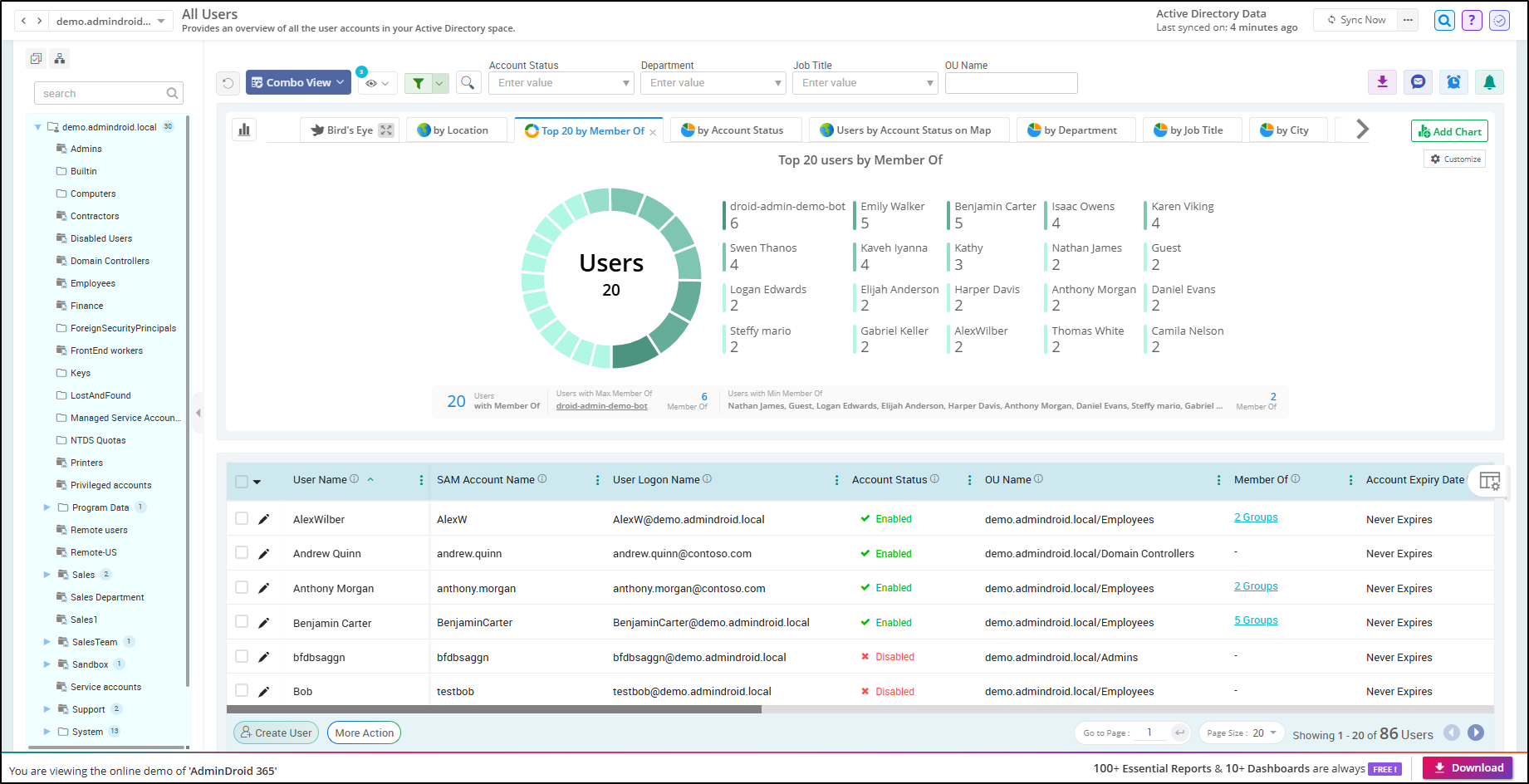
Task: Go to next page arrow
Action: [x=1476, y=733]
